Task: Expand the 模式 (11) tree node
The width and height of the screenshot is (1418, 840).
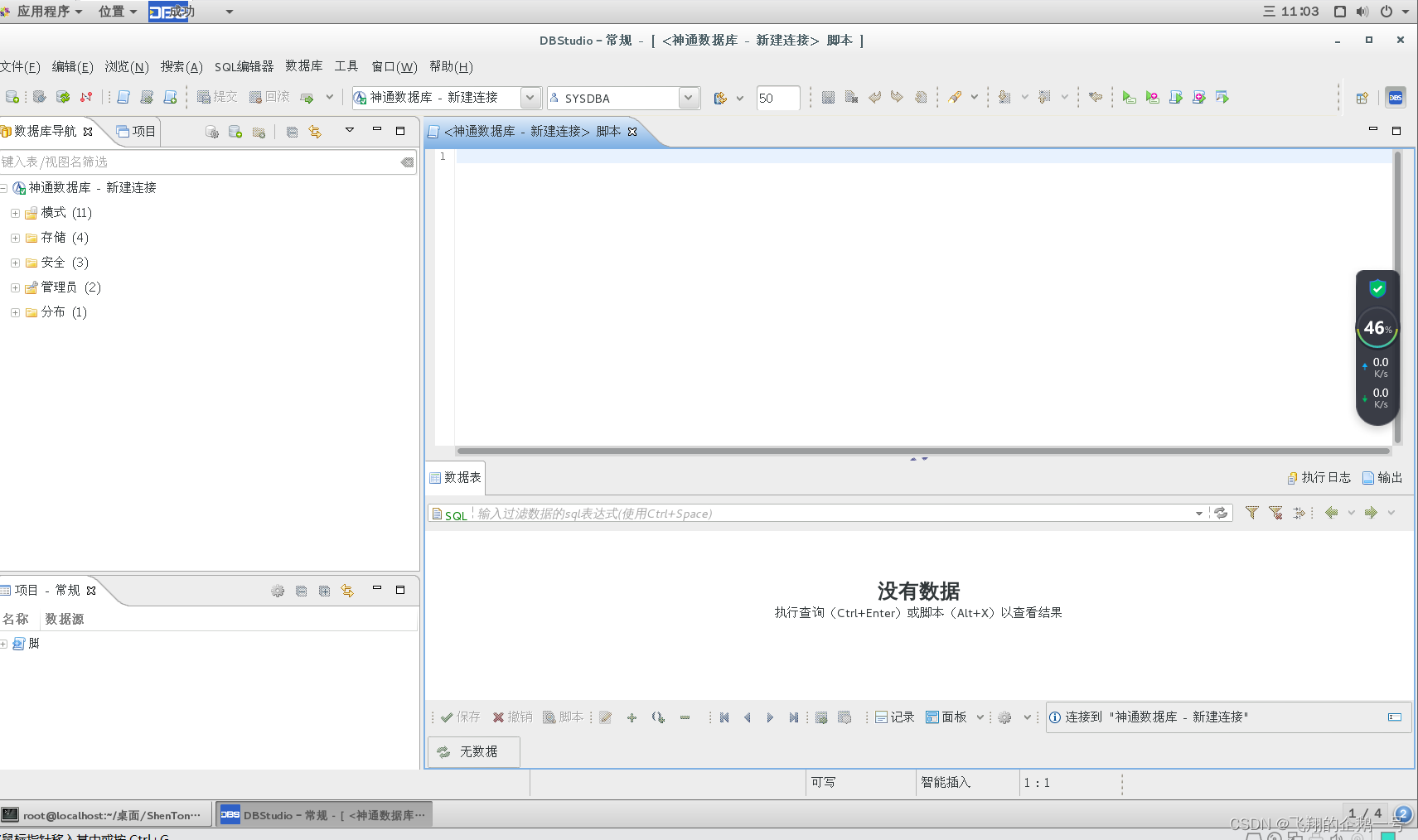Action: [14, 212]
